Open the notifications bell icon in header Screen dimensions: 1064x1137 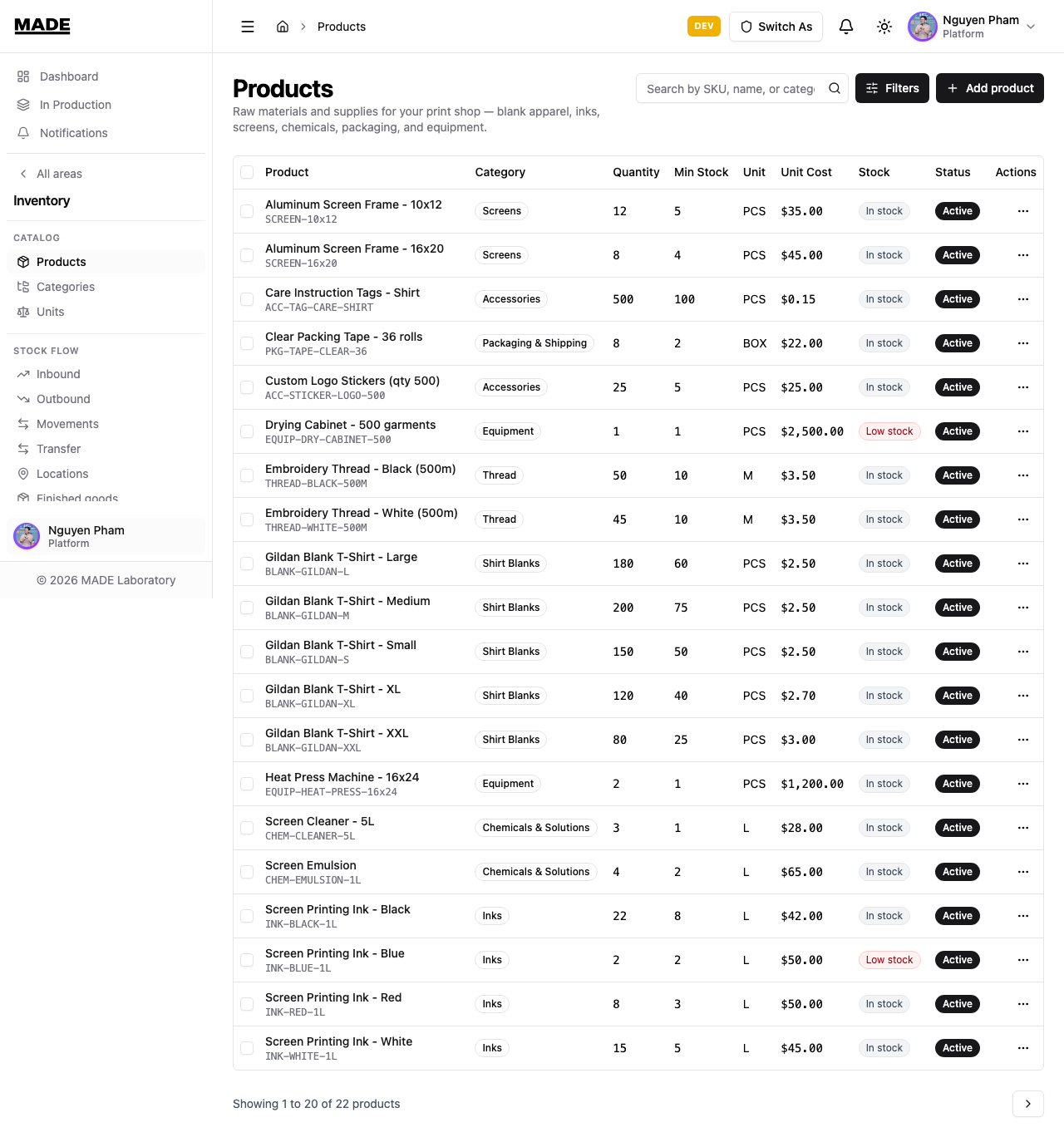(x=846, y=27)
